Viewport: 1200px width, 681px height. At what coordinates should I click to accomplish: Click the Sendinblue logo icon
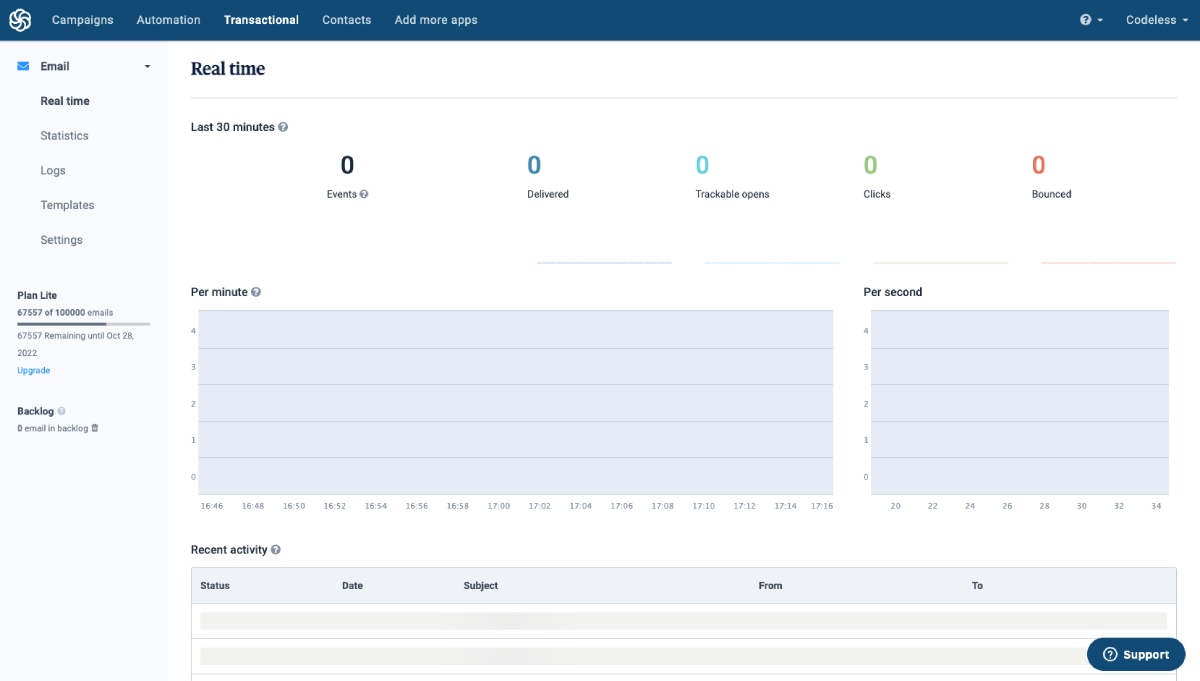coord(19,19)
